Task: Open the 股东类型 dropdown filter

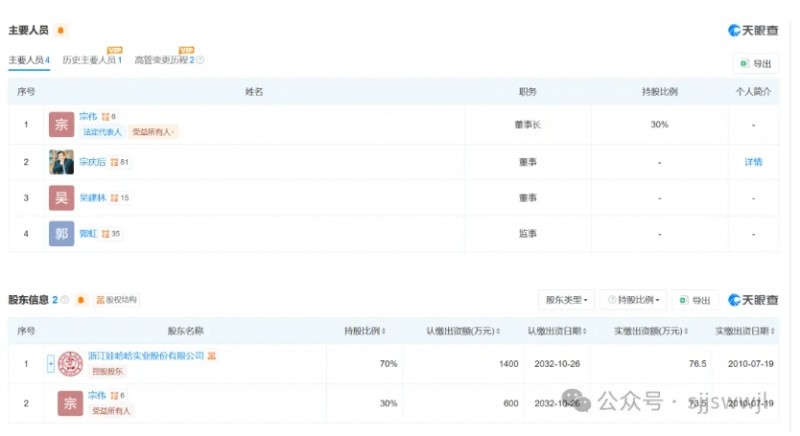Action: [567, 300]
